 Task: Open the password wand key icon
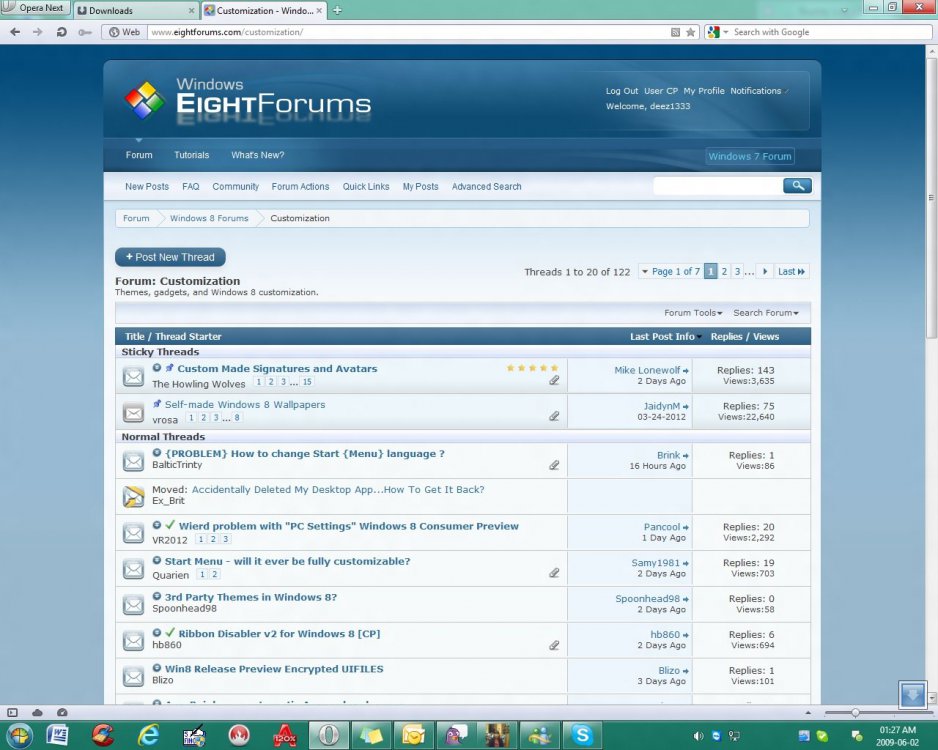point(84,32)
